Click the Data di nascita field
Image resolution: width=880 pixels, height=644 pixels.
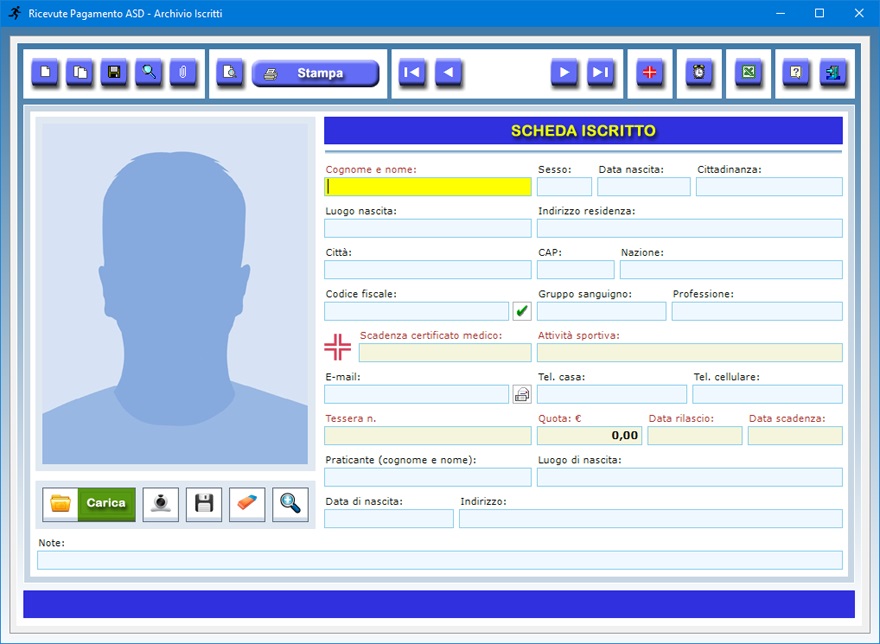tap(389, 519)
